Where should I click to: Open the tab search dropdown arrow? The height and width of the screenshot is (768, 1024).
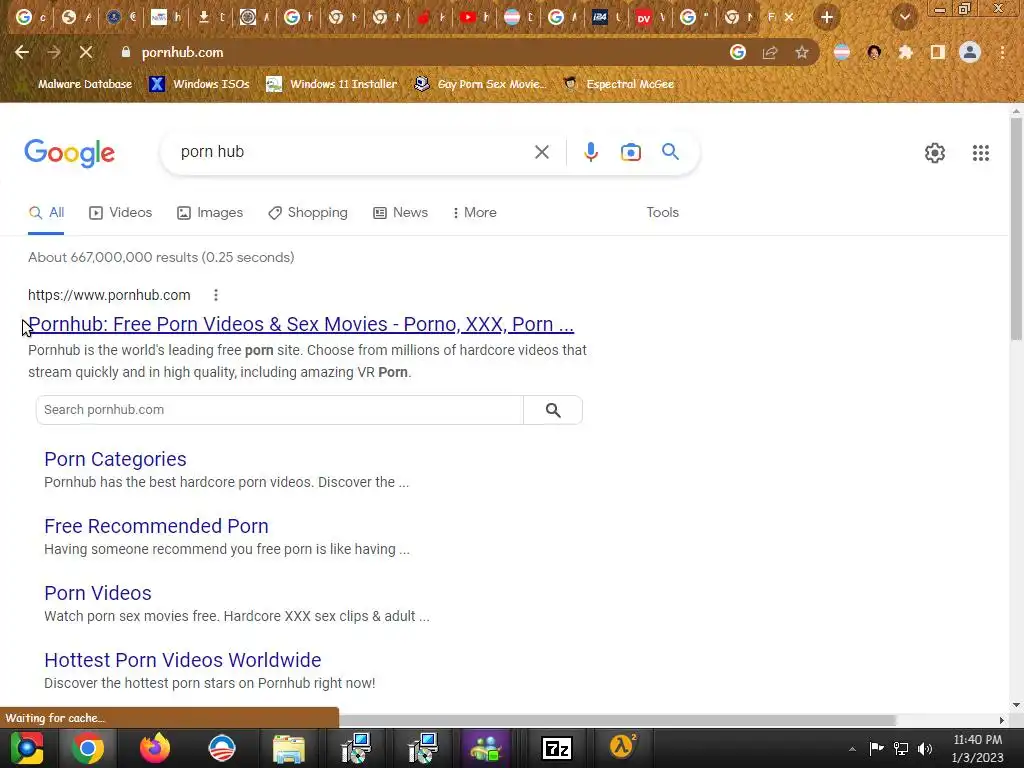(905, 18)
